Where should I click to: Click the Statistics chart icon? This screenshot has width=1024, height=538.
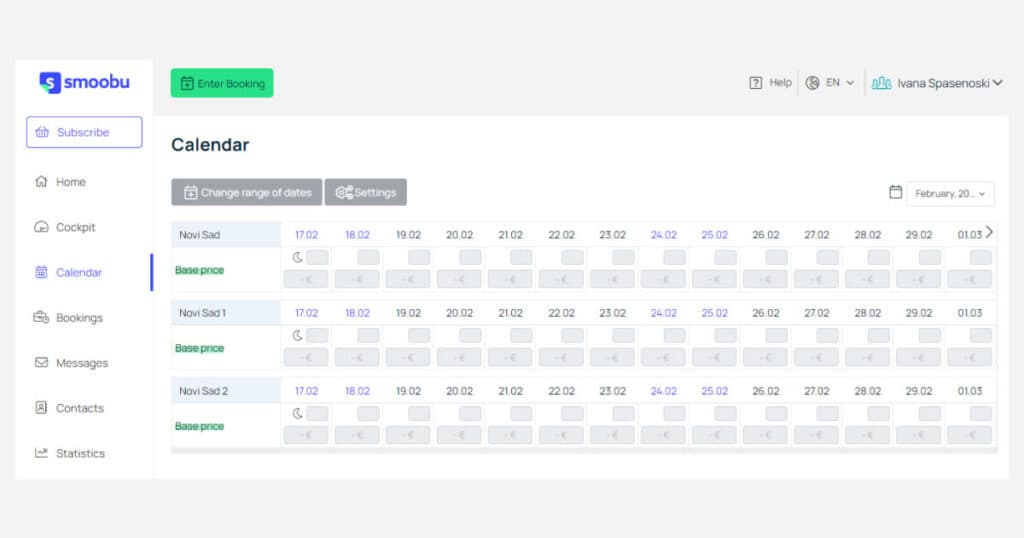pos(41,452)
